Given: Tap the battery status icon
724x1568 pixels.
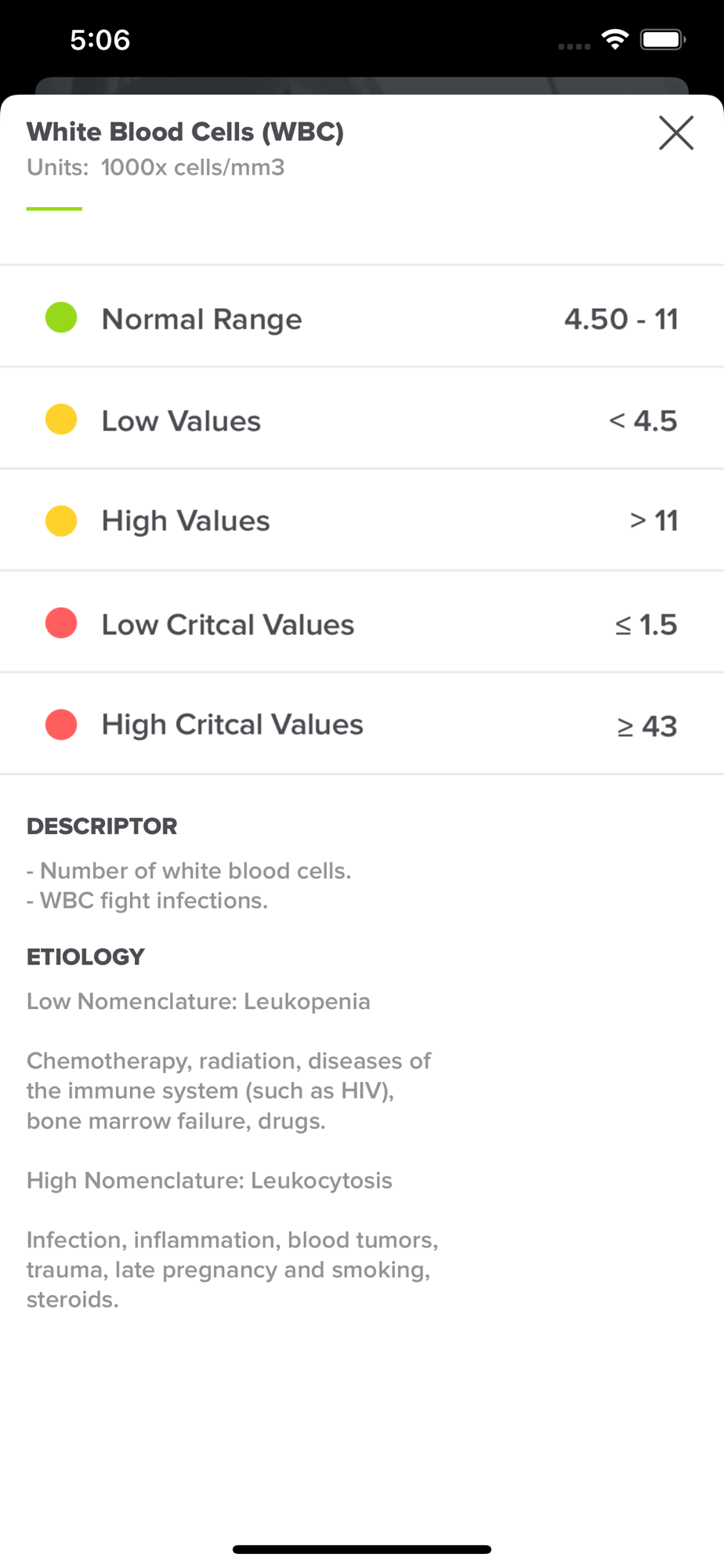Looking at the screenshot, I should (x=663, y=39).
